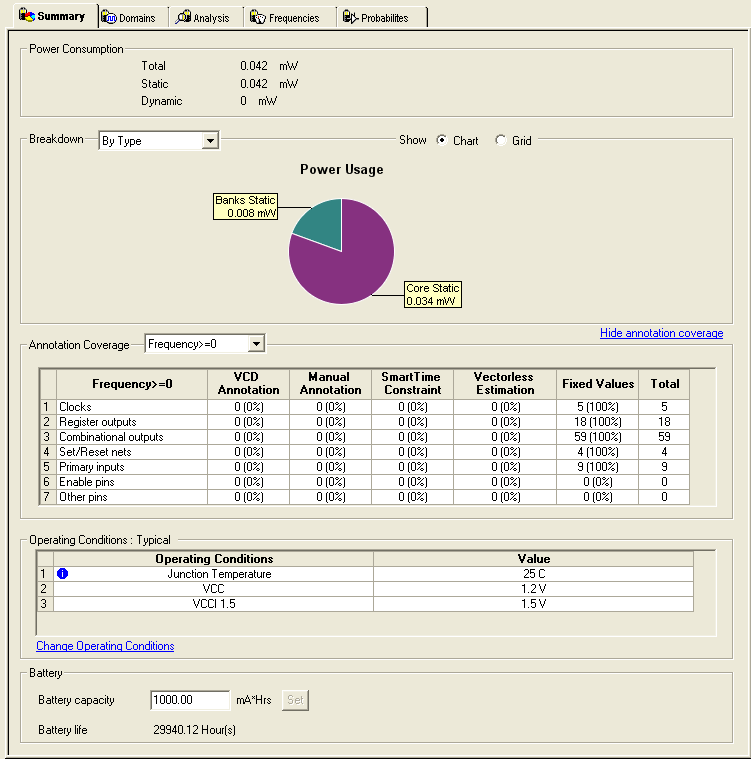This screenshot has height=759, width=751.
Task: Click the Summary tab icon
Action: coord(27,16)
